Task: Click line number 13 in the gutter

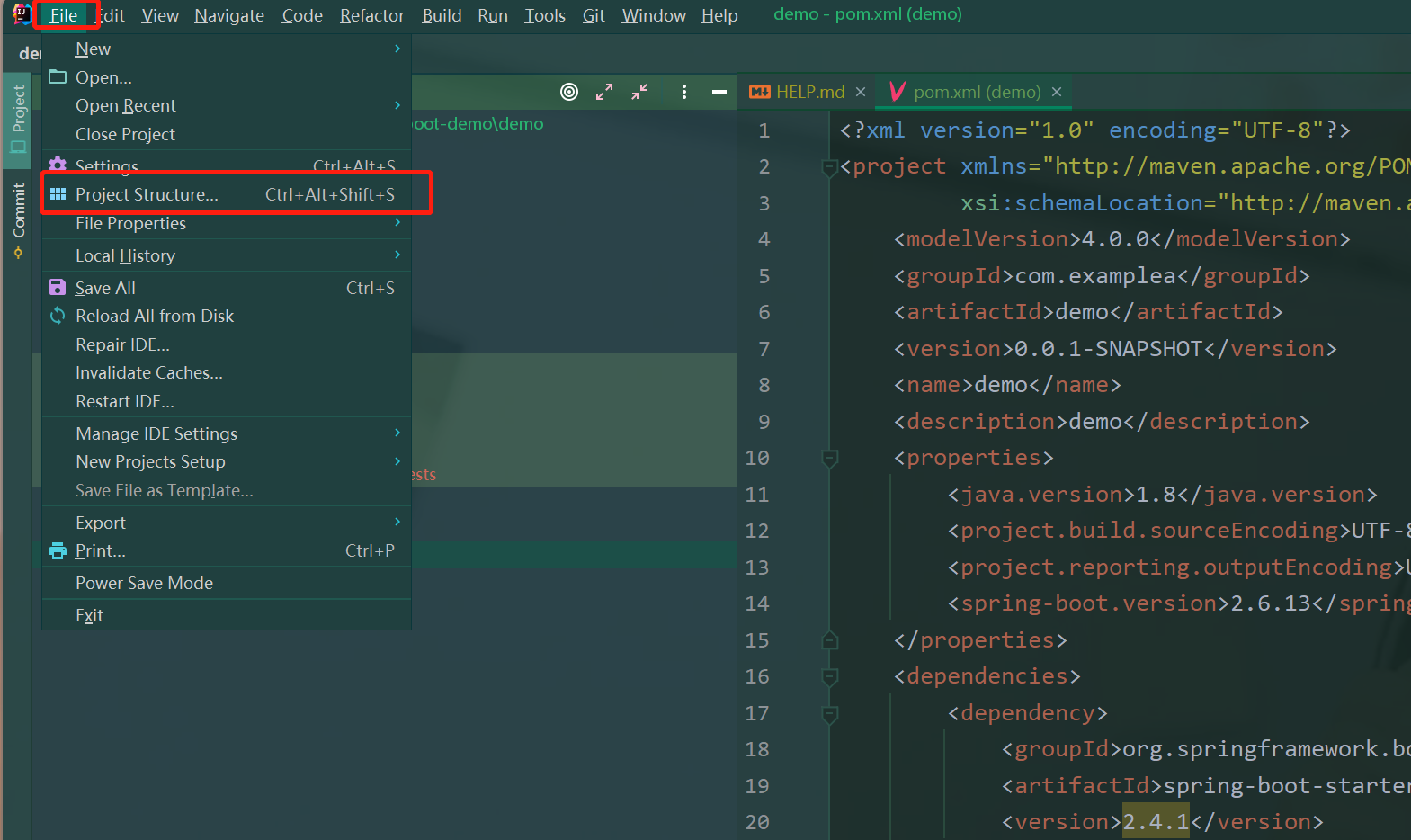Action: (x=757, y=567)
